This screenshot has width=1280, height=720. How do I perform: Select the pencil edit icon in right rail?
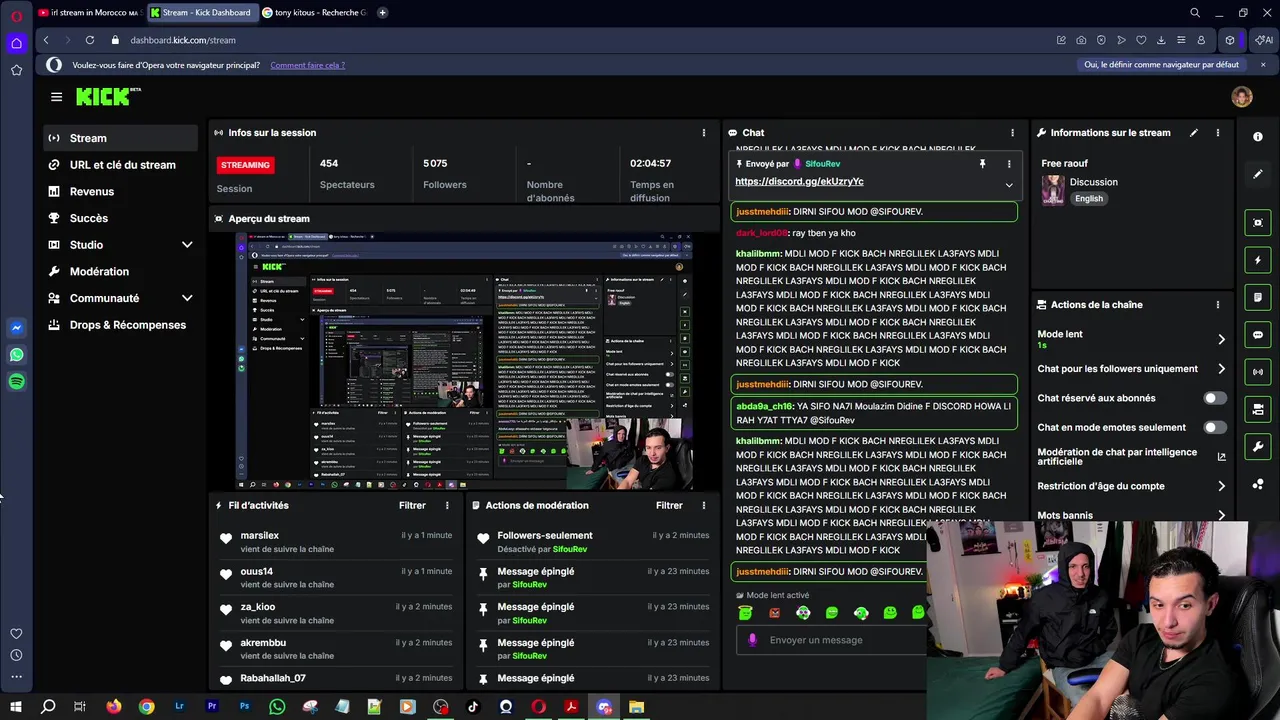[1258, 174]
